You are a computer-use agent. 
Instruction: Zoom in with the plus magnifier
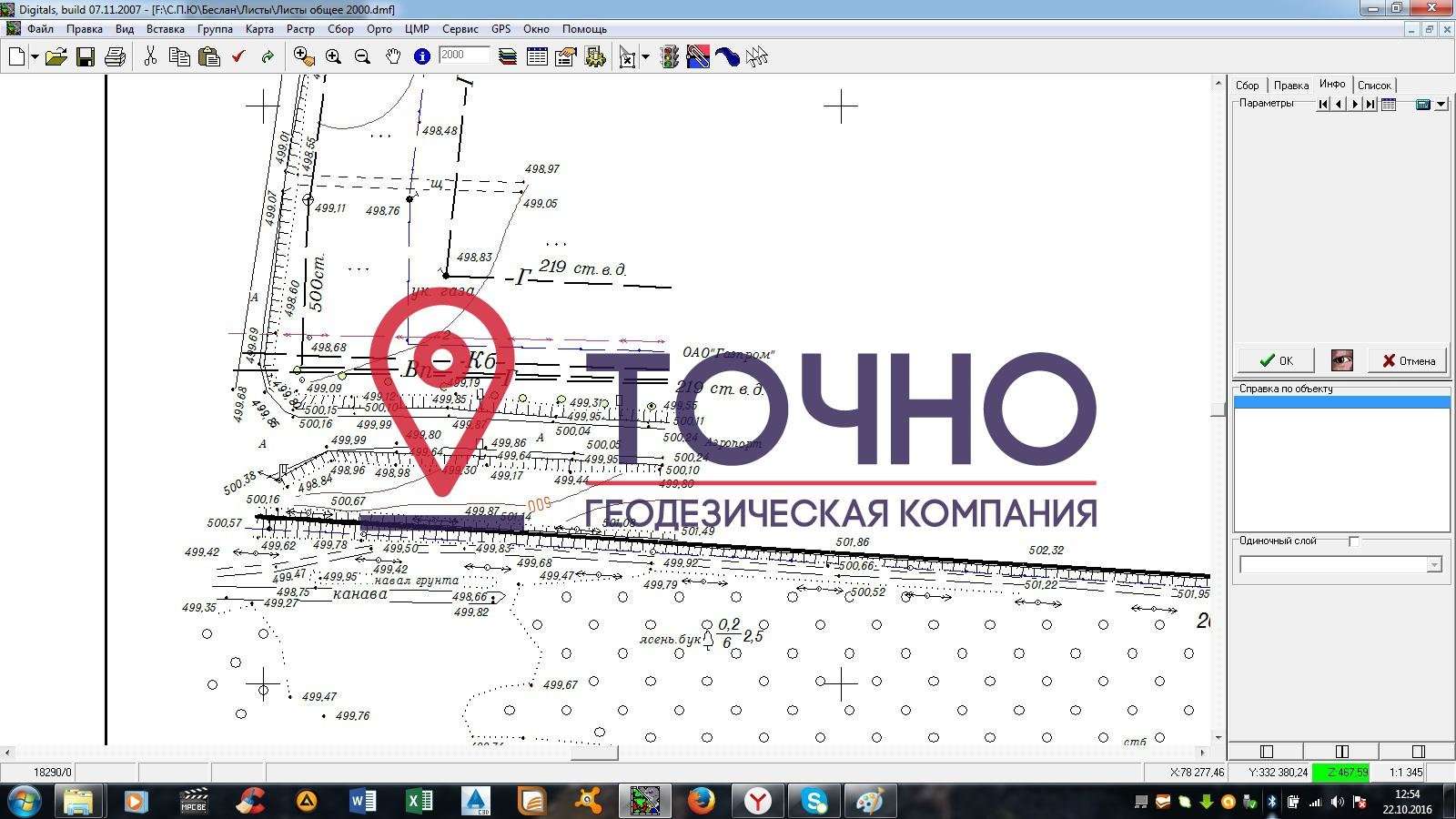[333, 57]
